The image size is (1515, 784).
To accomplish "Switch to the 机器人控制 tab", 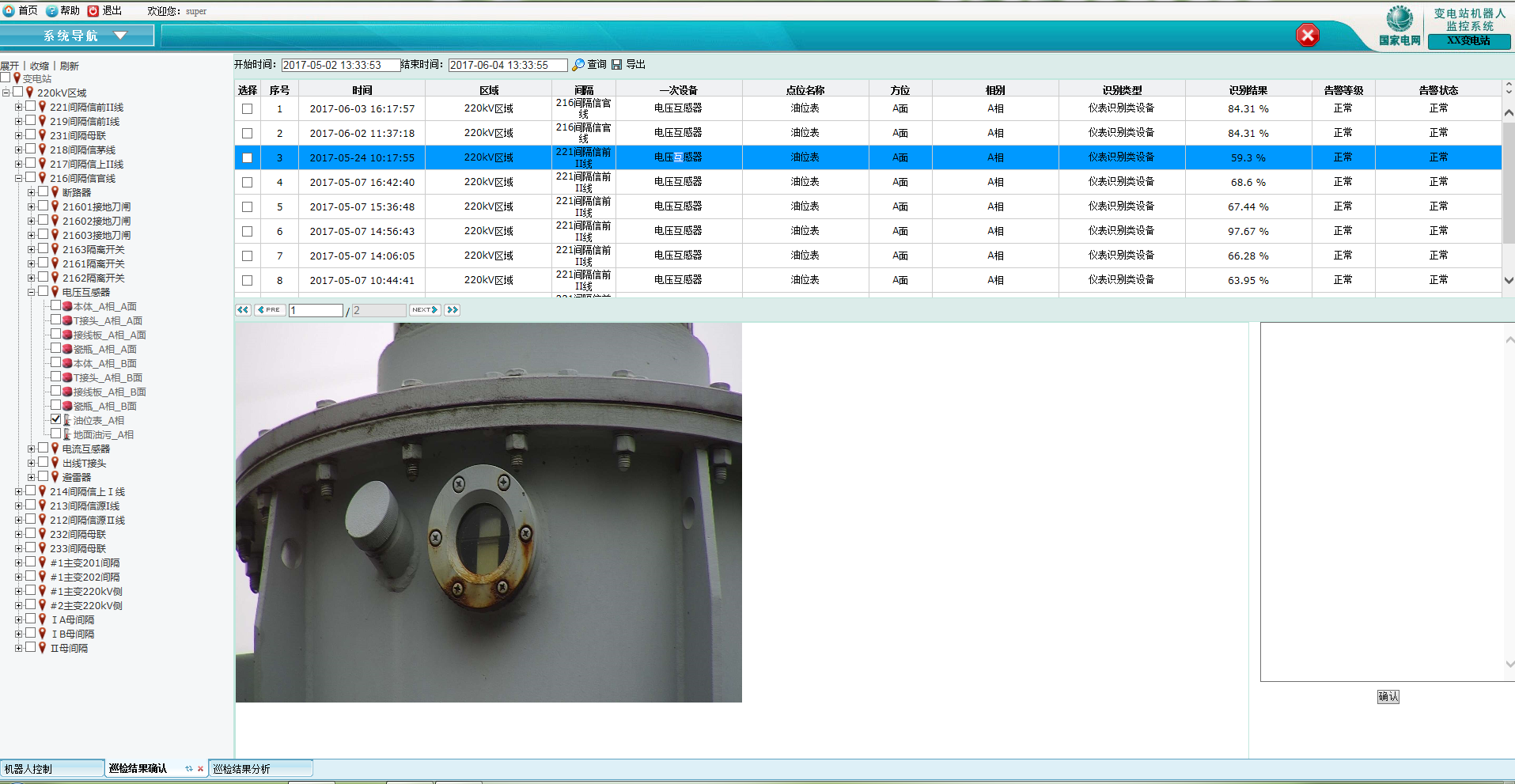I will pos(51,769).
